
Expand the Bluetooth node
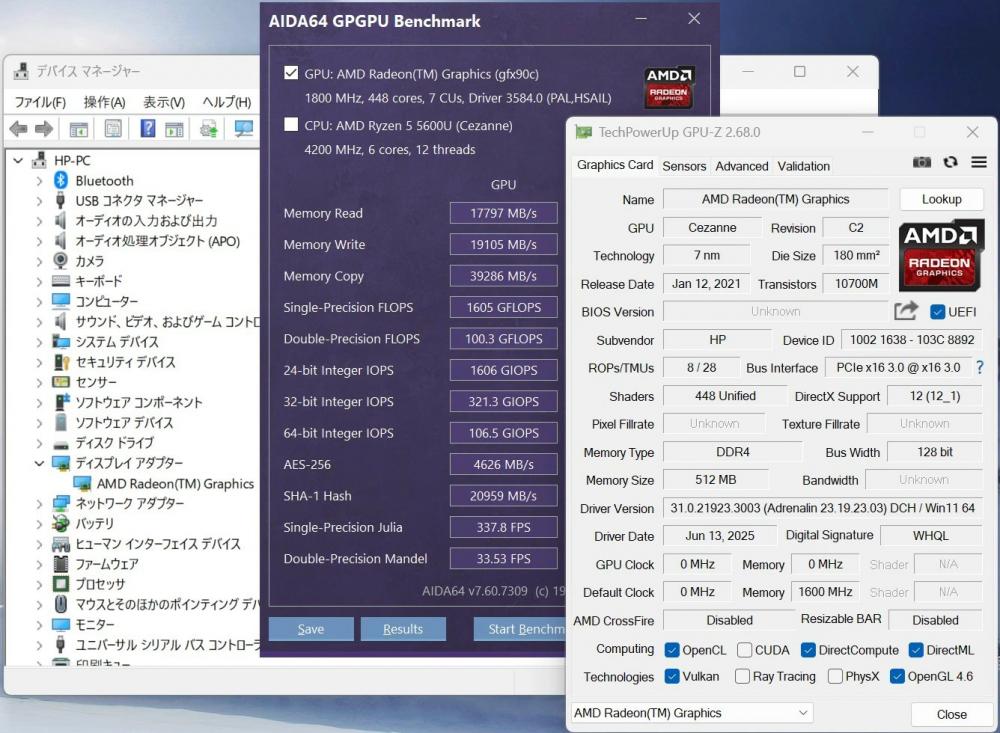point(40,181)
